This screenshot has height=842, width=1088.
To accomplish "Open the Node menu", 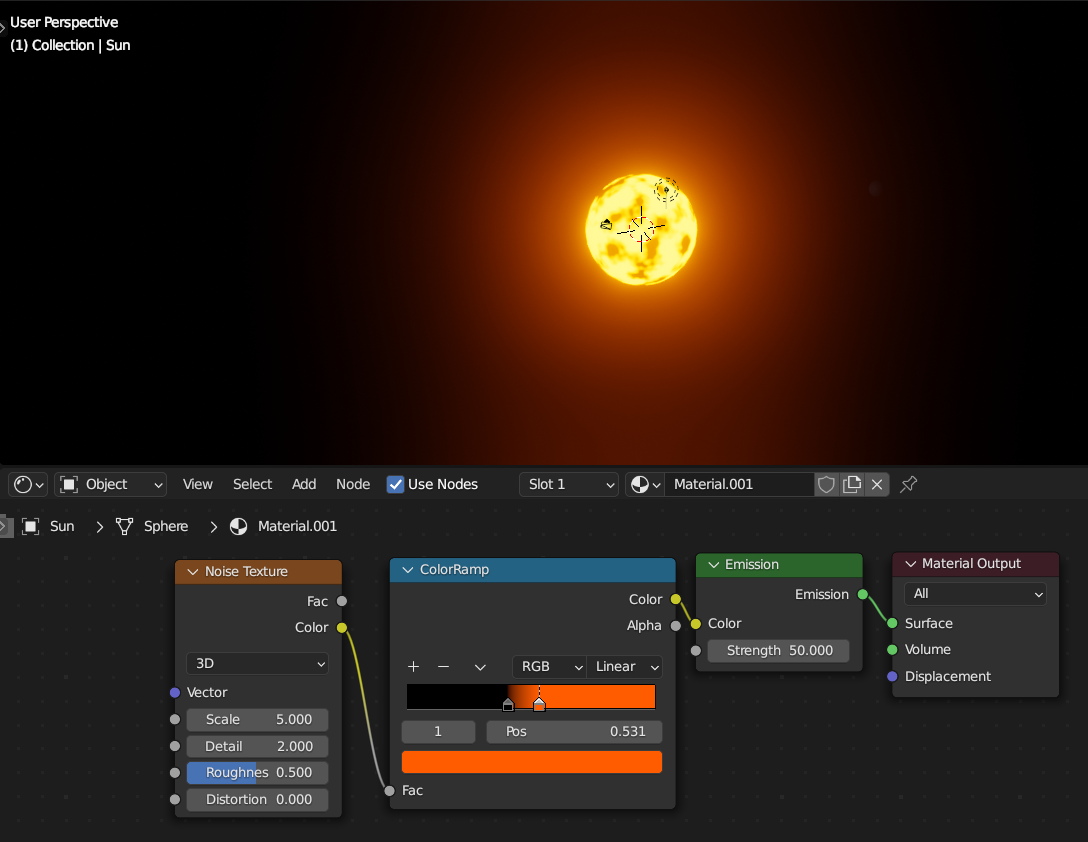I will coord(353,485).
